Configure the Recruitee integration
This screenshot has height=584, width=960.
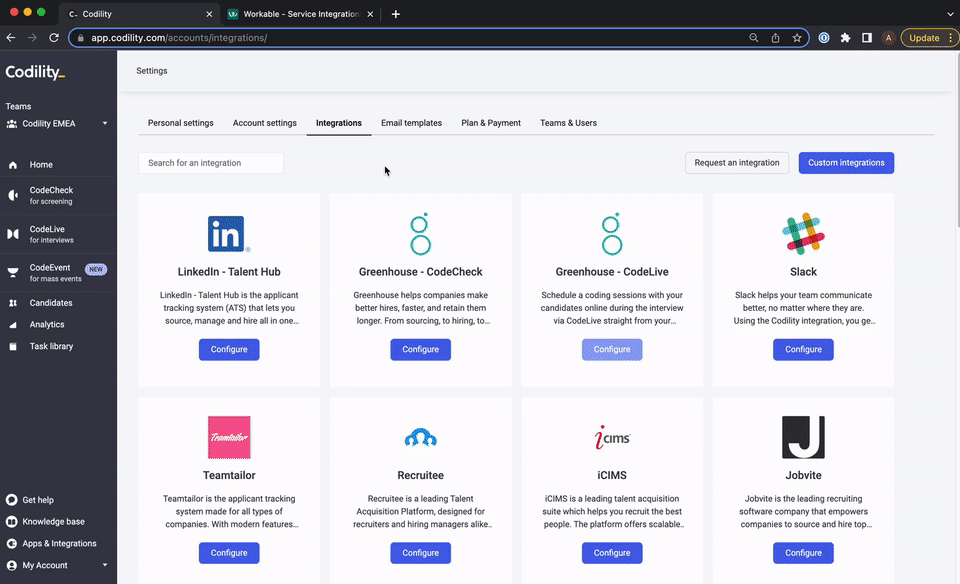pos(421,553)
